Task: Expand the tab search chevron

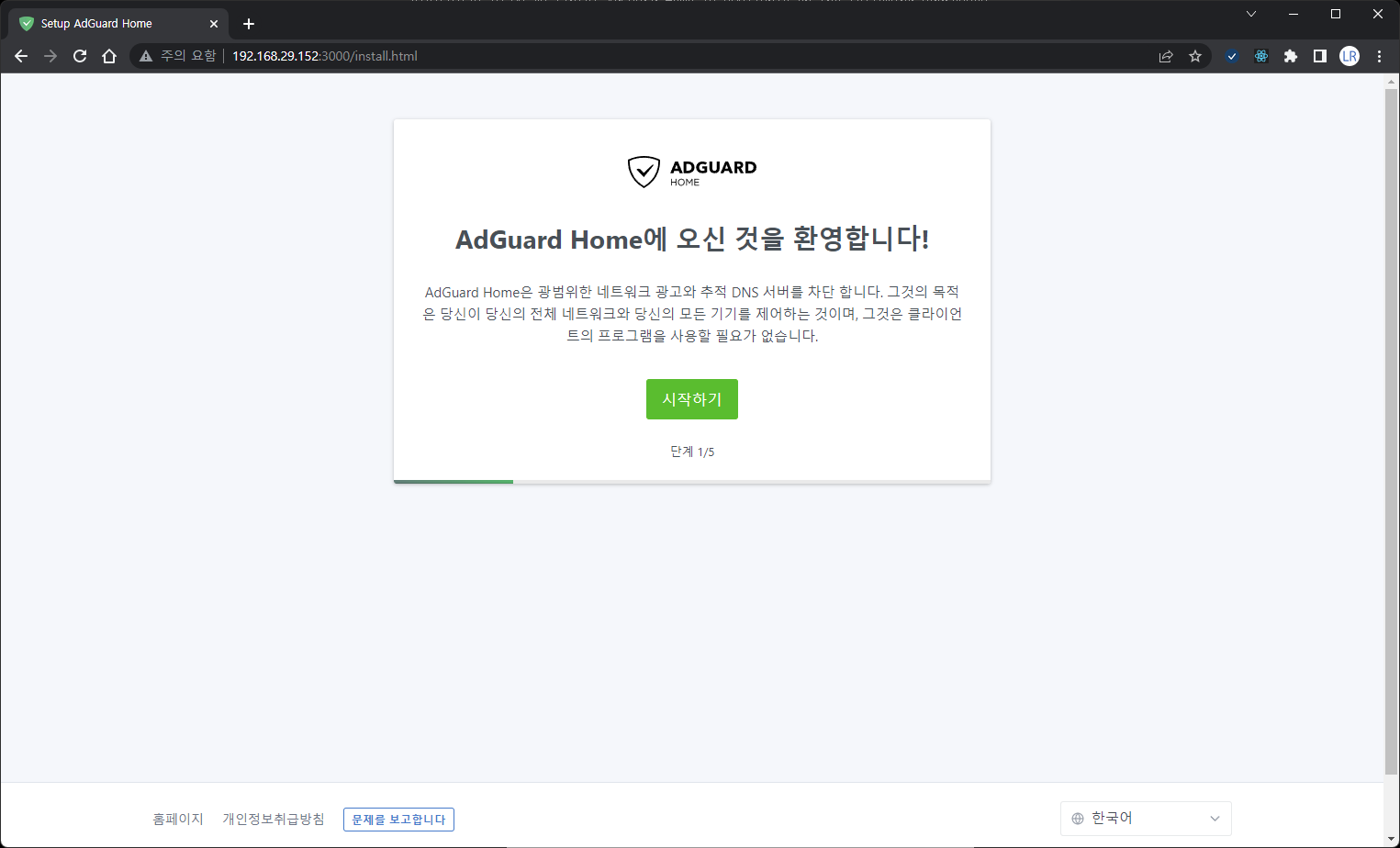Action: [x=1250, y=14]
